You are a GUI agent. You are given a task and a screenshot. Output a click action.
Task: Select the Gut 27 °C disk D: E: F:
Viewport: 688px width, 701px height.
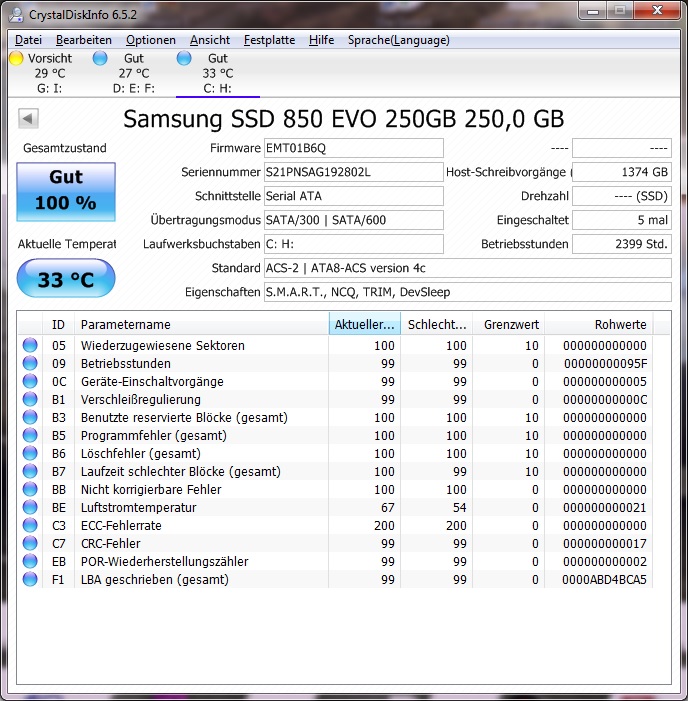[125, 73]
